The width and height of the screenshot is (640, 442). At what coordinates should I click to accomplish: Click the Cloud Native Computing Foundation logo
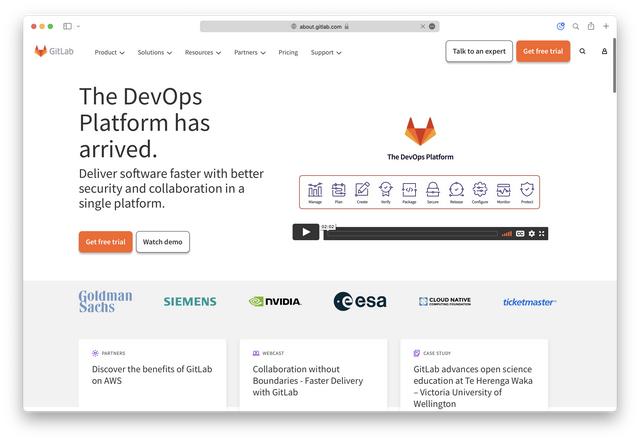pyautogui.click(x=445, y=301)
